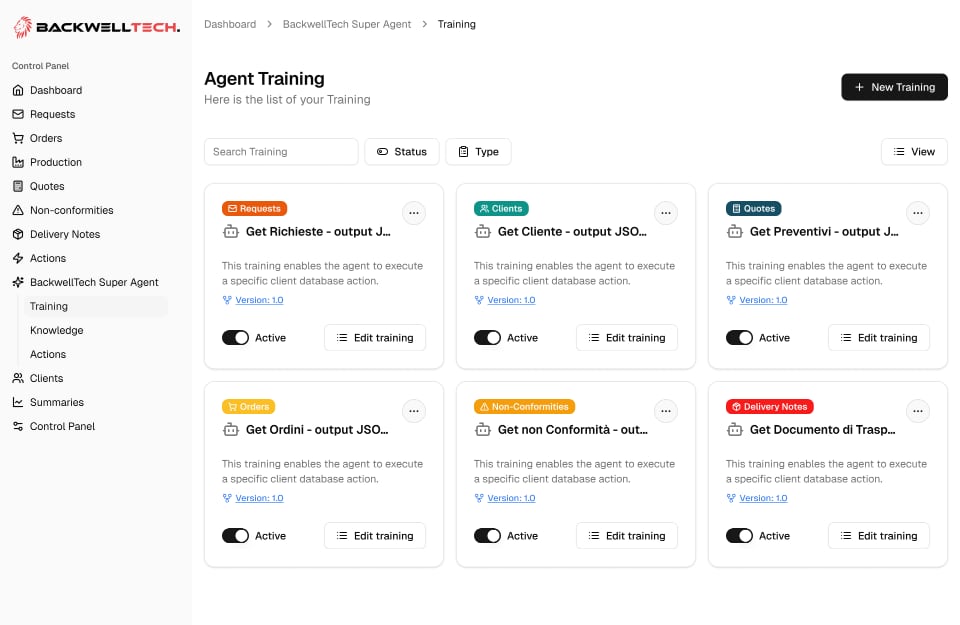
Task: Toggle Active switch on Get Richieste card
Action: [x=235, y=338]
